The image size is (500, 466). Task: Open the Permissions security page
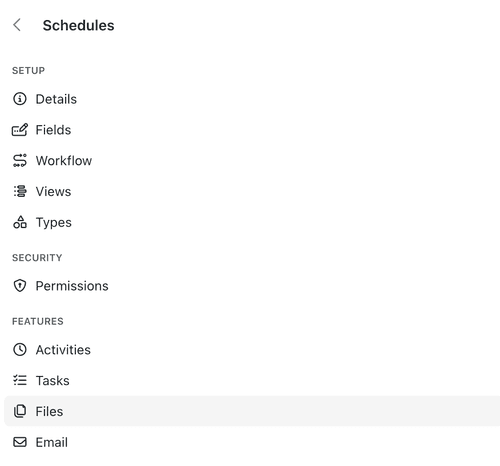click(x=72, y=286)
